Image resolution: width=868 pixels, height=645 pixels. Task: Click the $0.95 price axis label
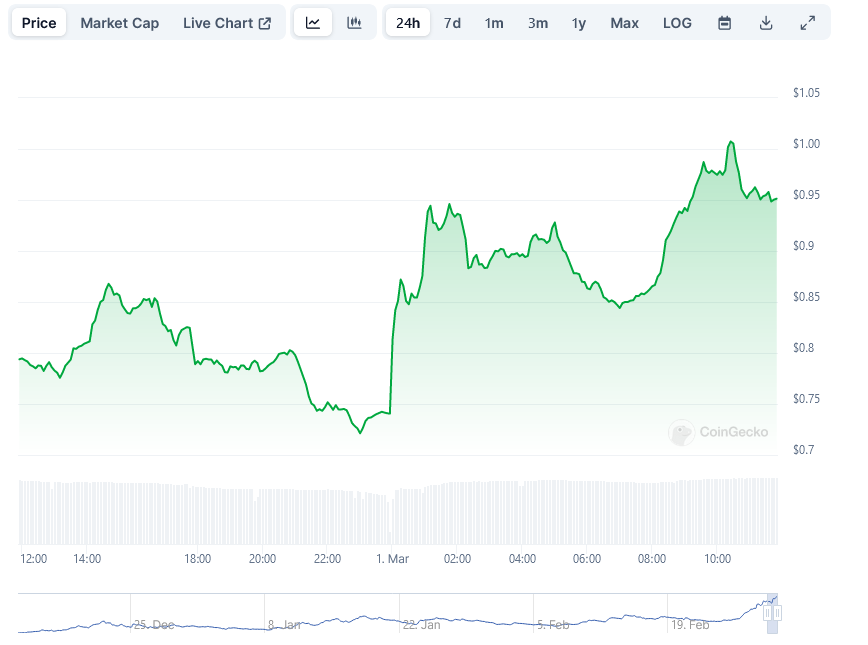806,195
